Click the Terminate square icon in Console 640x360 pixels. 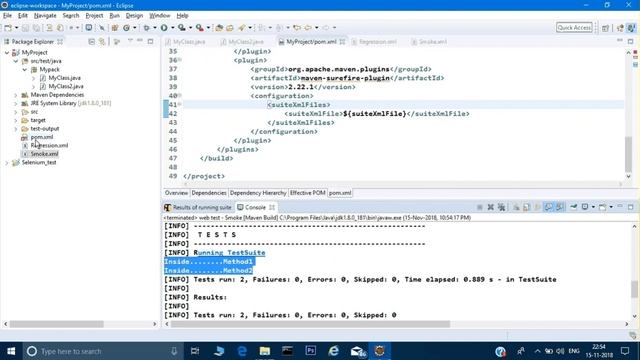tap(480, 207)
